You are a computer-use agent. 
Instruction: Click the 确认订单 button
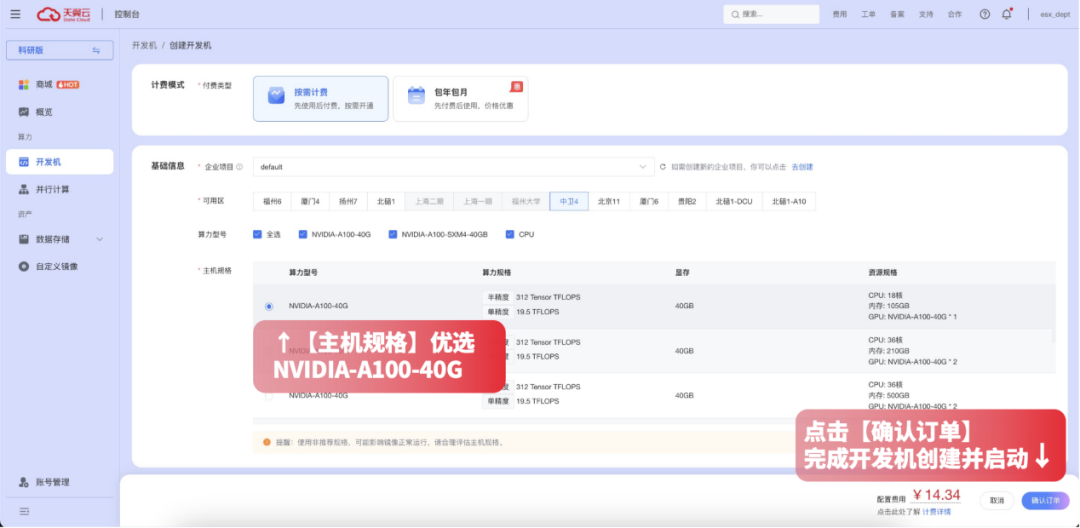(1046, 500)
